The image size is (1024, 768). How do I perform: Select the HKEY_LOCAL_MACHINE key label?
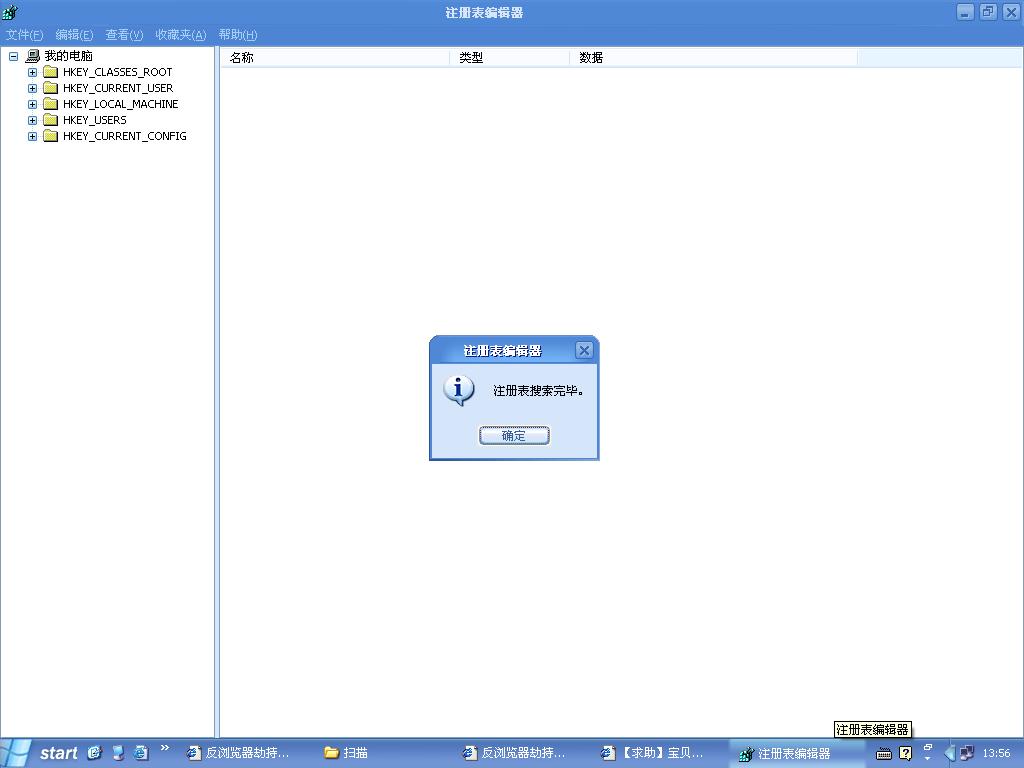pos(121,104)
